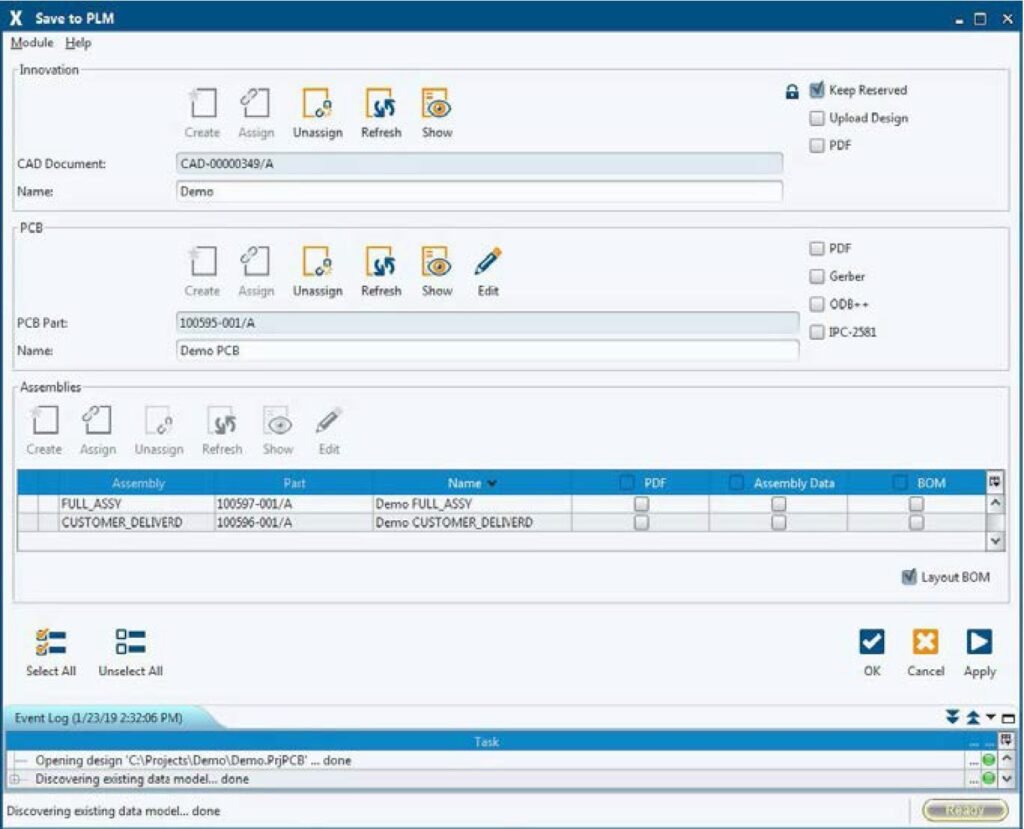The image size is (1024, 829).
Task: Click the Select All icon
Action: [50, 642]
